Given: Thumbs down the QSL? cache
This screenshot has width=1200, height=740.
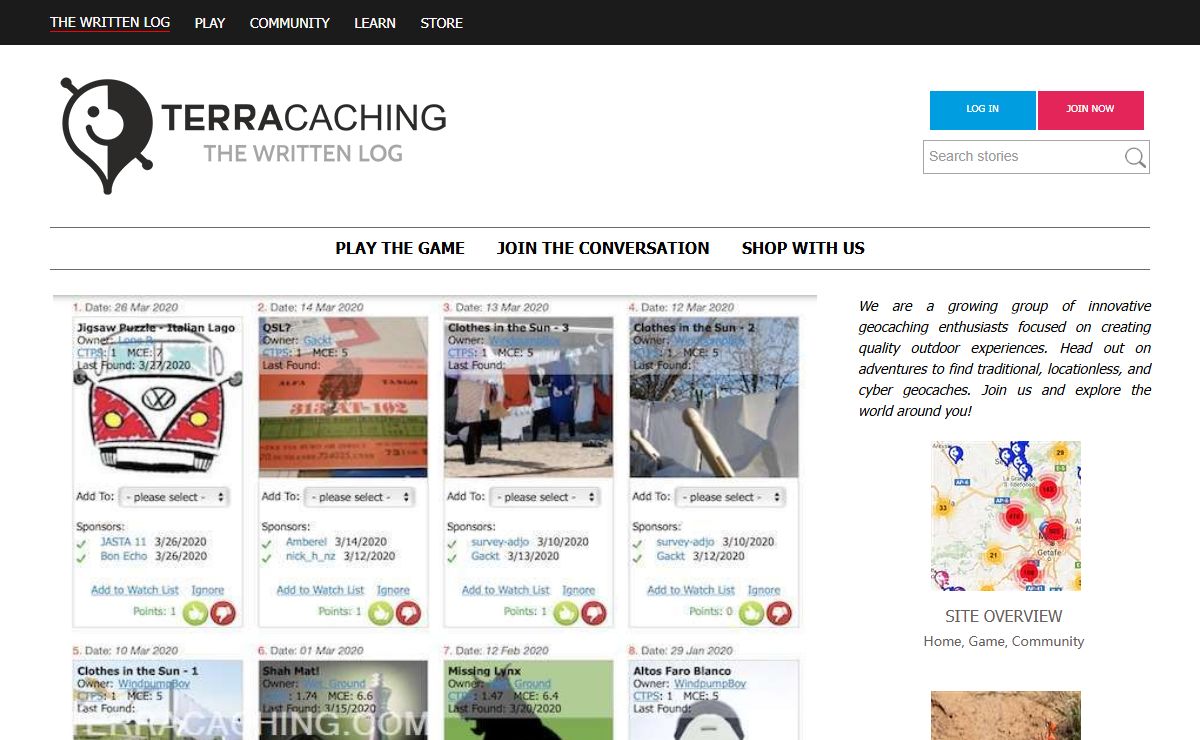Looking at the screenshot, I should [409, 612].
